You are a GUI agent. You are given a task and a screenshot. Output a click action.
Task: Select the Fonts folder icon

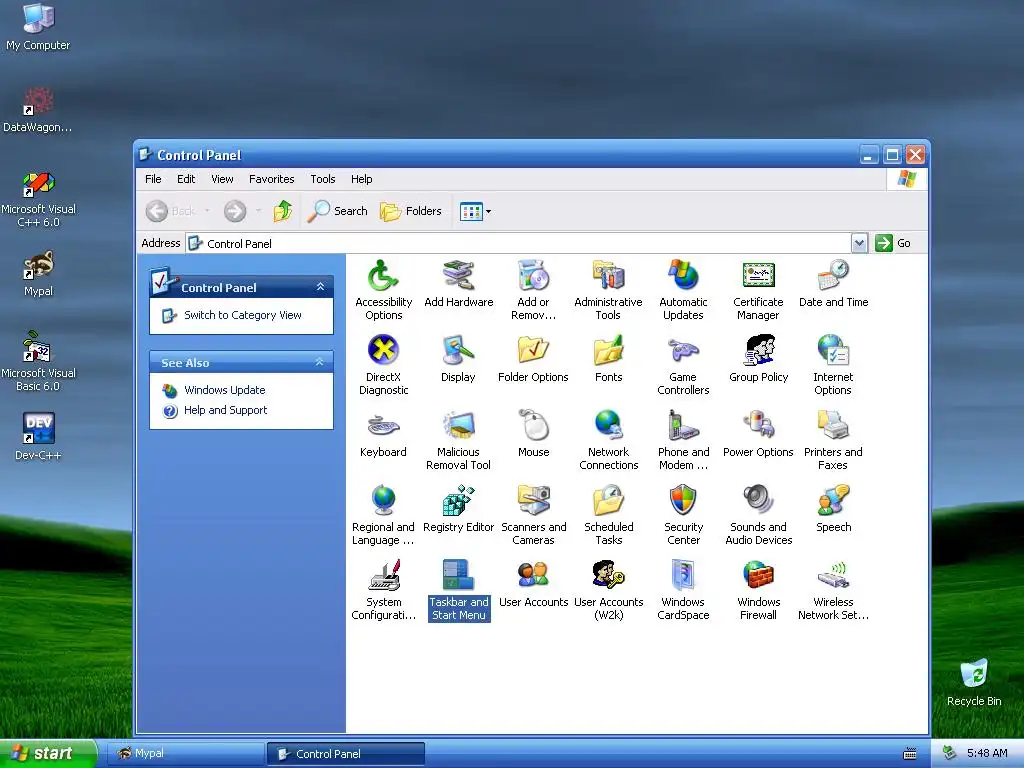pyautogui.click(x=608, y=351)
